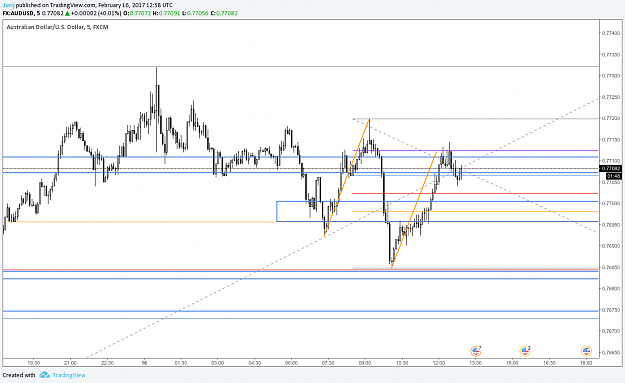The image size is (625, 383).
Task: Click the change value +0.00002 (+0.01%)
Action: pos(96,13)
